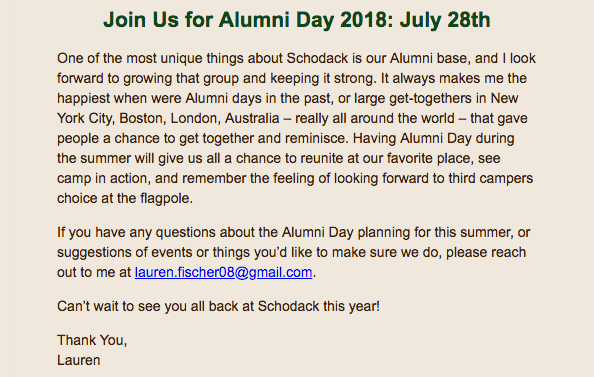Image resolution: width=594 pixels, height=377 pixels.
Task: Open the lauren.fischer08@gmail.com email link
Action: coord(224,272)
